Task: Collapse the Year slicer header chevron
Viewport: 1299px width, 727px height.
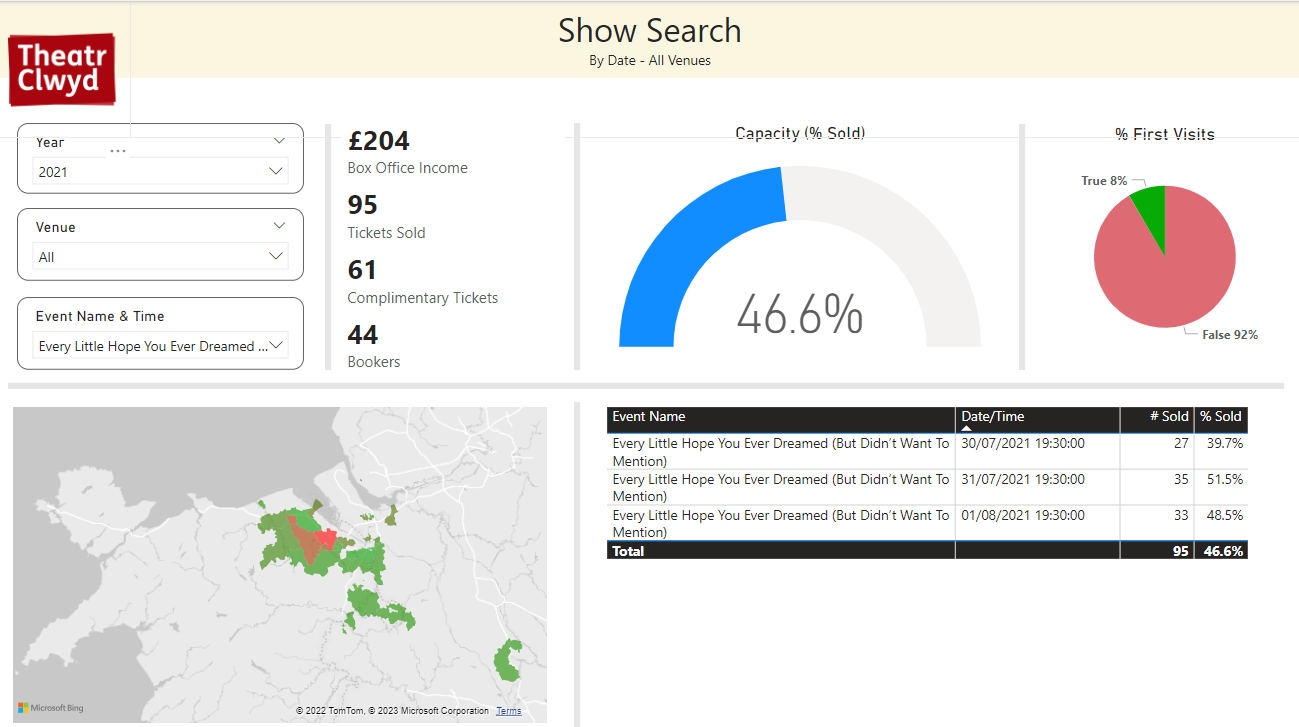Action: pyautogui.click(x=279, y=141)
